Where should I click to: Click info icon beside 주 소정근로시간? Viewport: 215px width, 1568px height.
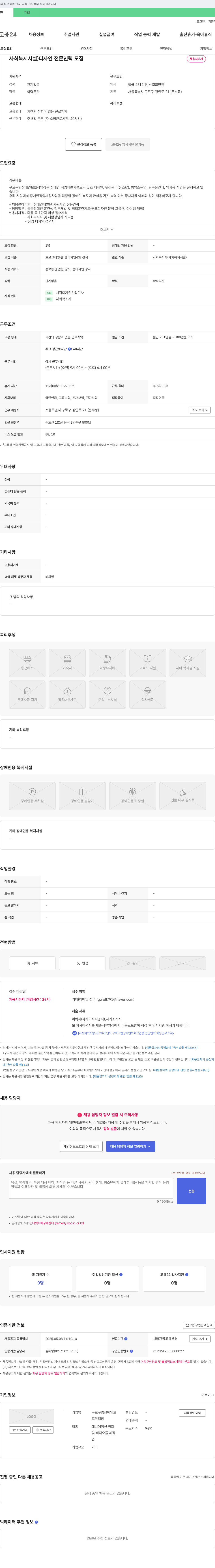coord(69,349)
